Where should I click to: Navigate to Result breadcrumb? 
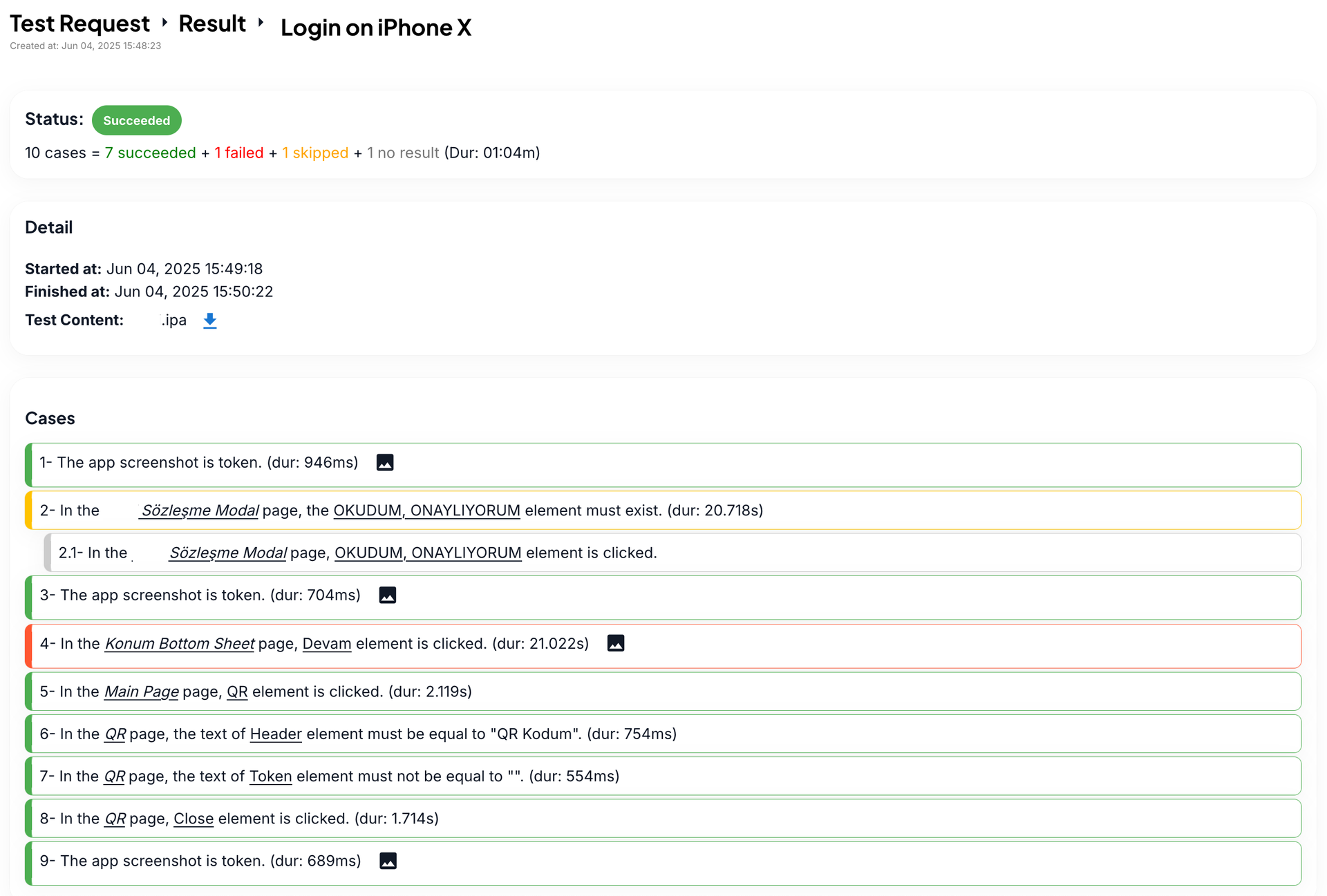[212, 24]
